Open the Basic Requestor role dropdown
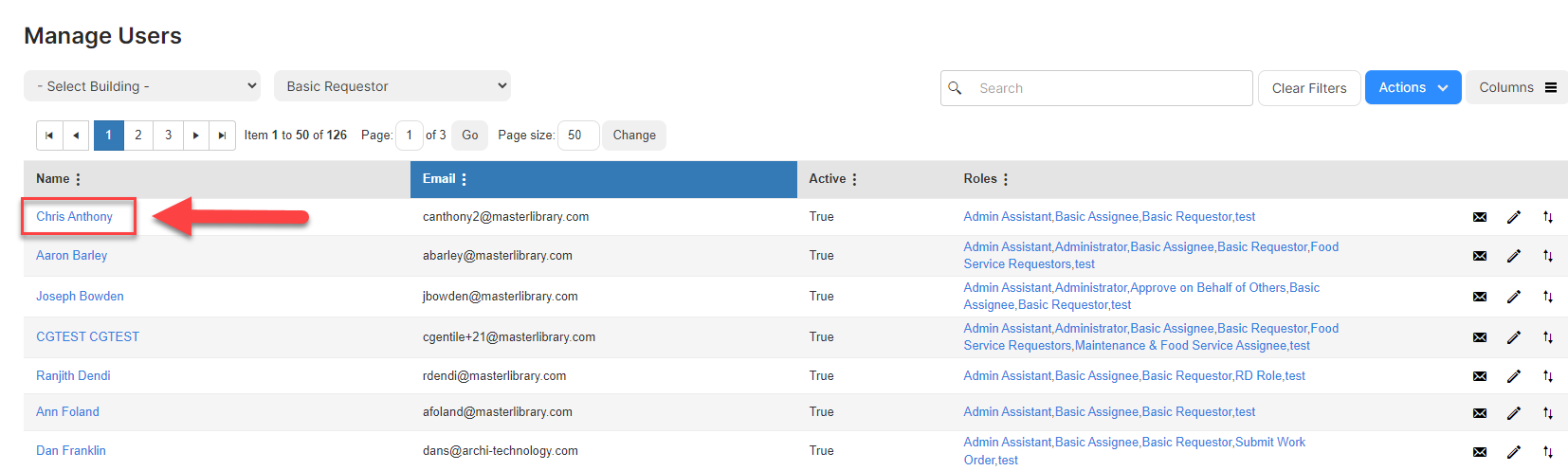Image resolution: width=1568 pixels, height=471 pixels. pos(392,86)
